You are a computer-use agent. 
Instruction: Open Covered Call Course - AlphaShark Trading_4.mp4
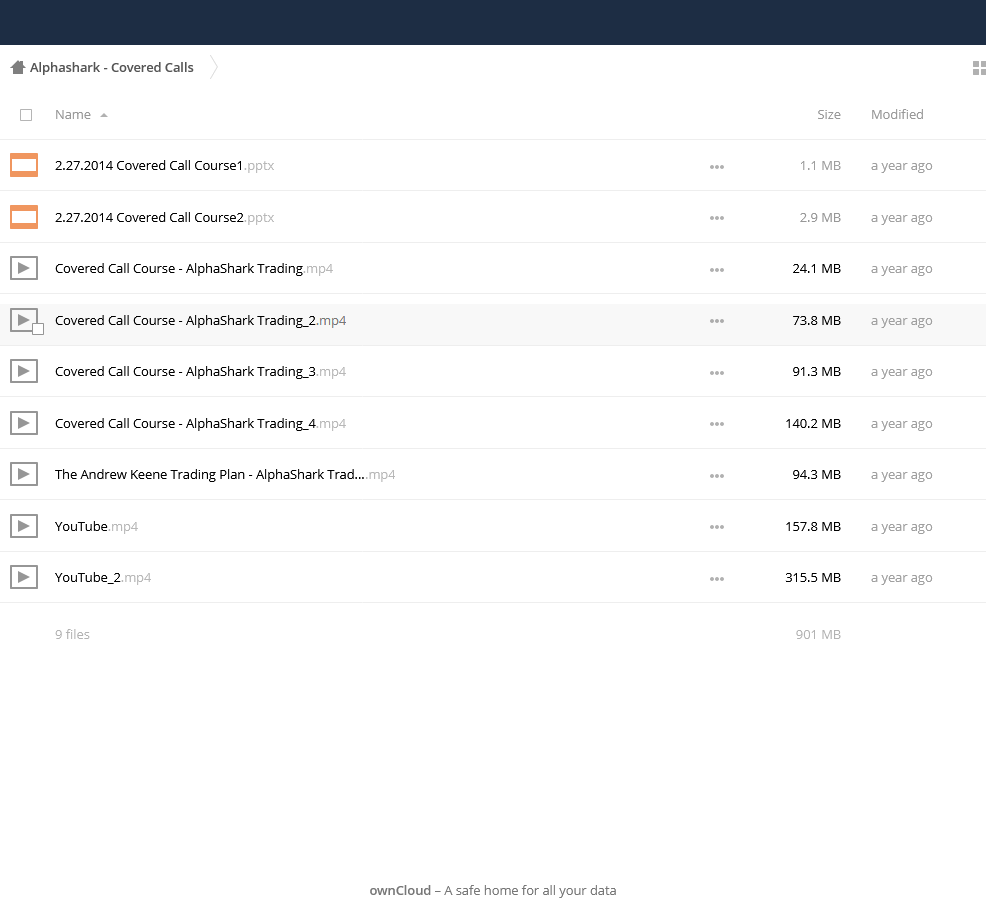200,423
